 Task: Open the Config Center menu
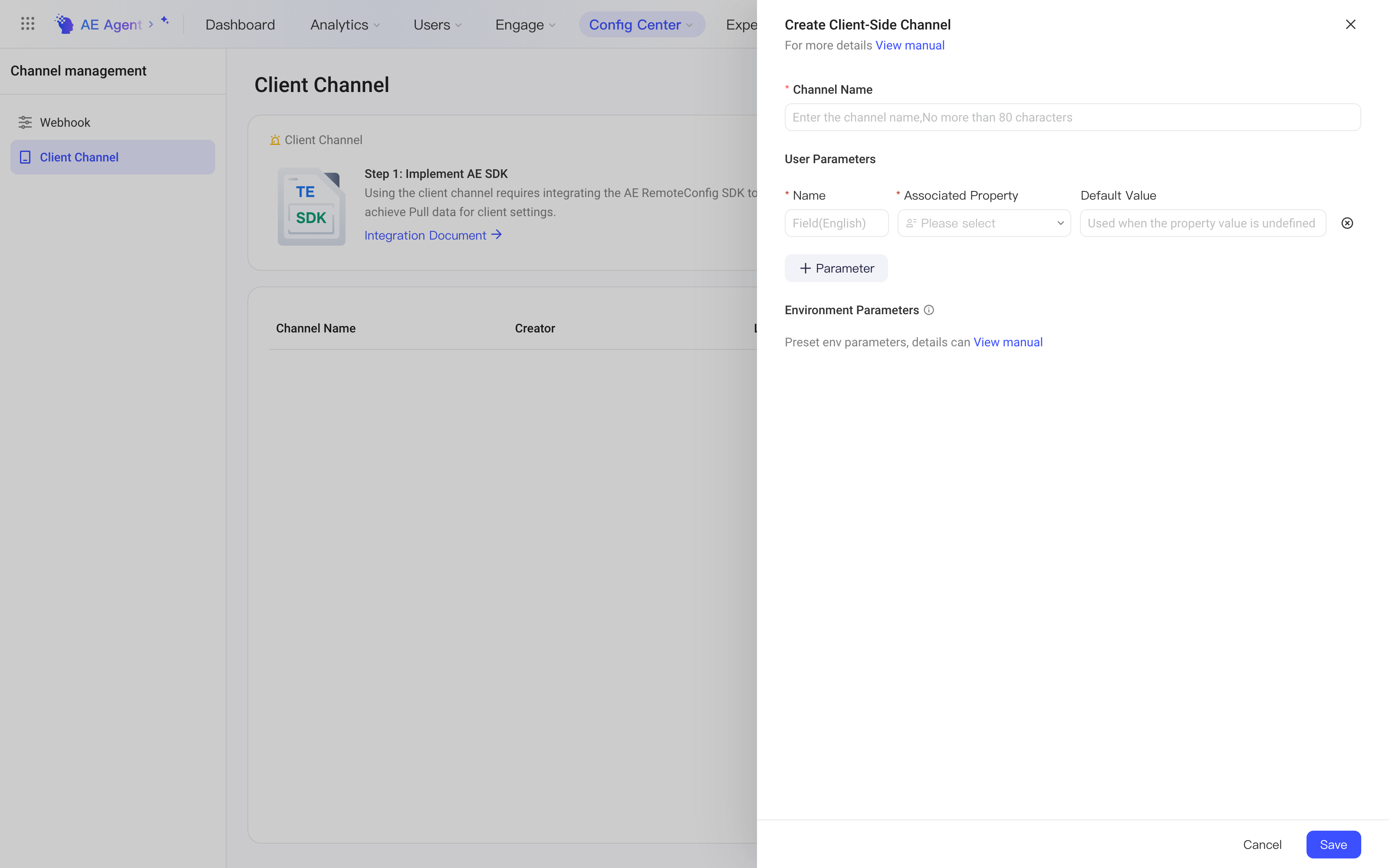[x=642, y=25]
